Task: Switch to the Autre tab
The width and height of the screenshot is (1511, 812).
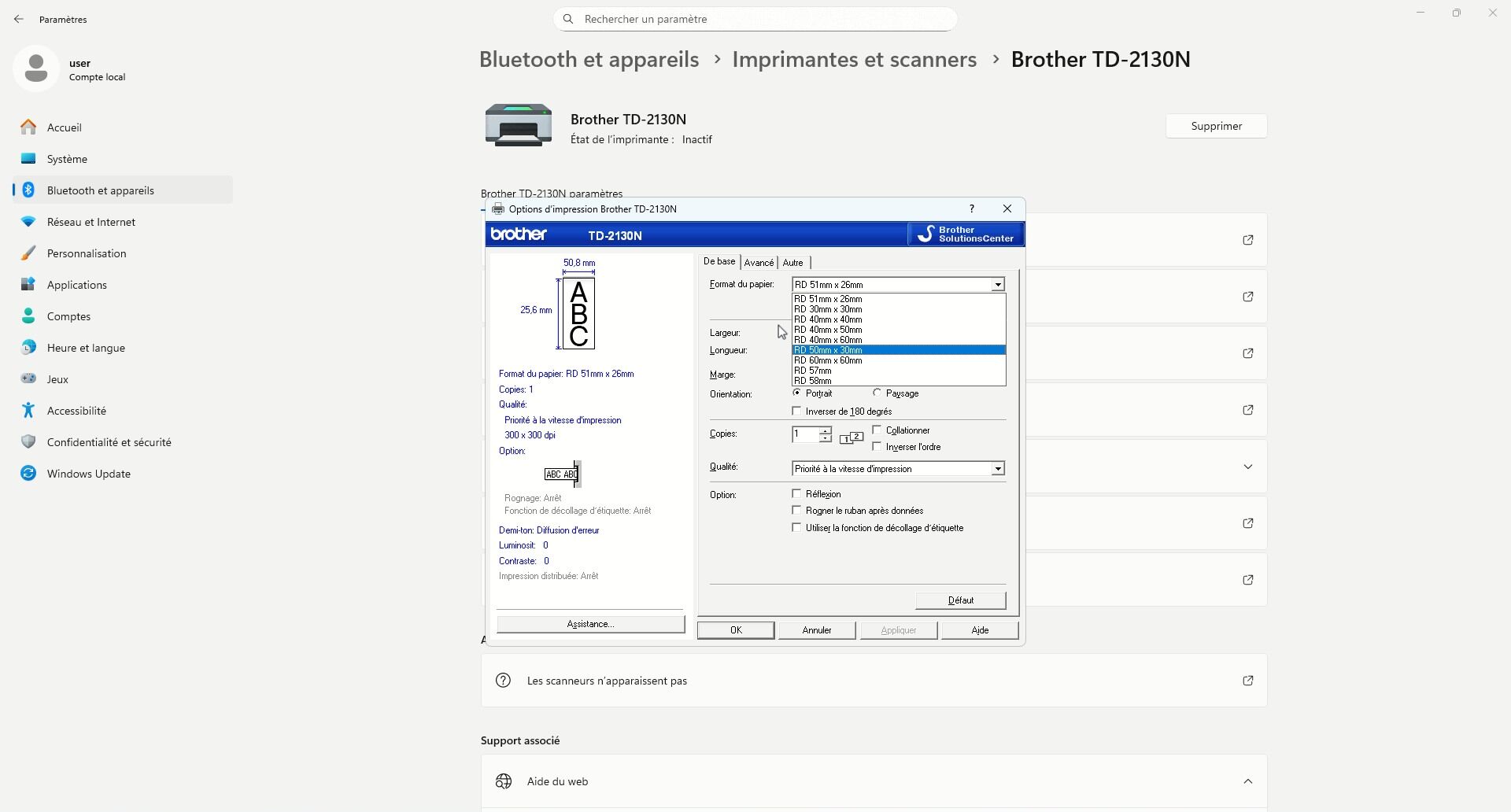Action: (x=793, y=263)
